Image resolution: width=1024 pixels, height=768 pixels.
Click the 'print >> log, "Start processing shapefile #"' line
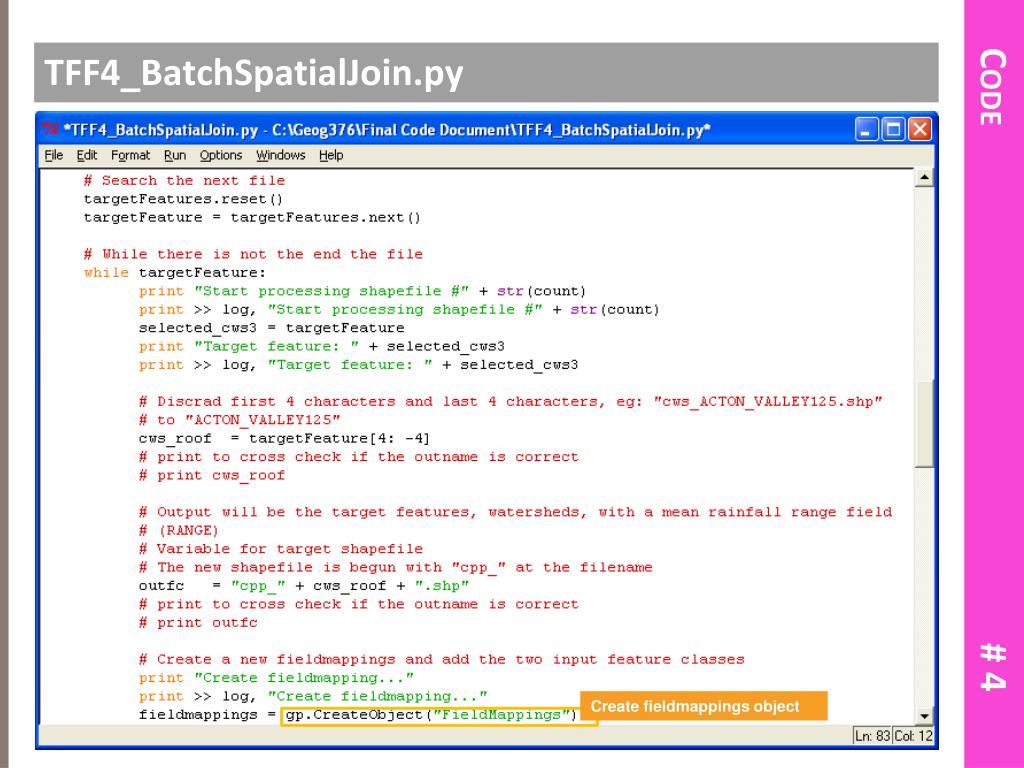[x=399, y=310]
